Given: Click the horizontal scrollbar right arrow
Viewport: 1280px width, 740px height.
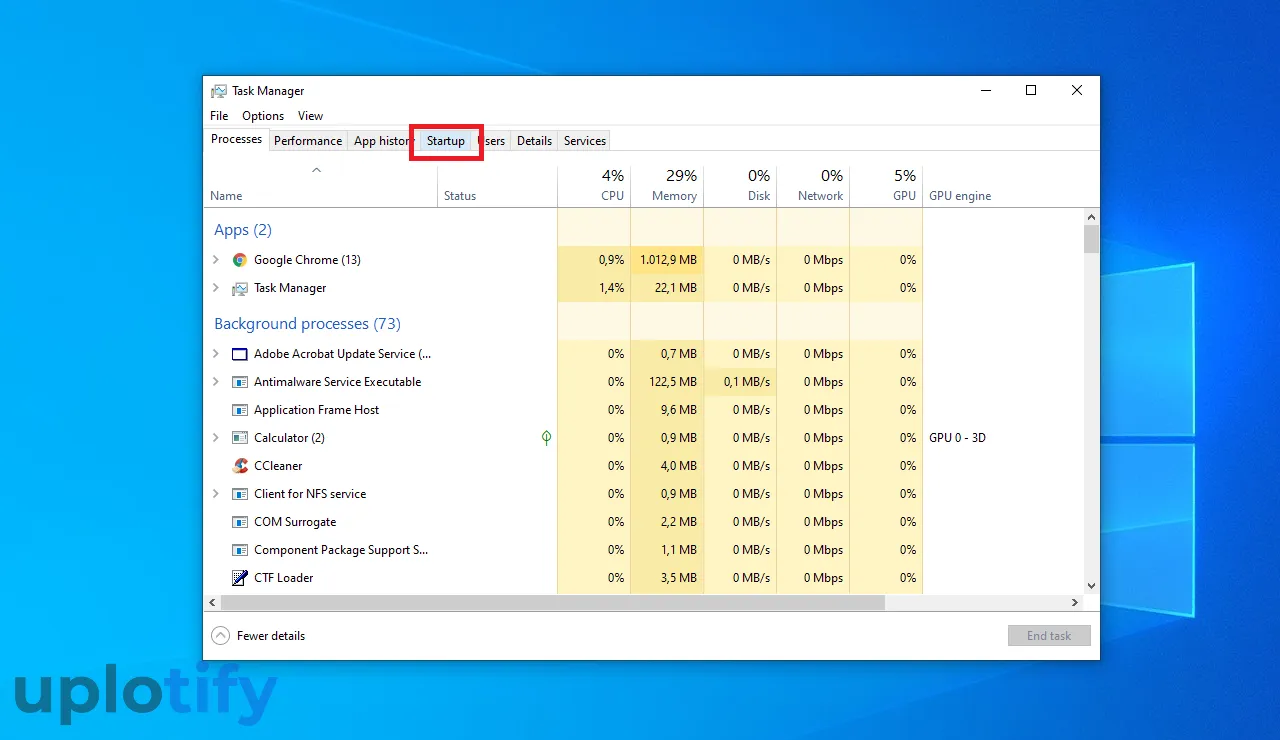Looking at the screenshot, I should click(1075, 603).
